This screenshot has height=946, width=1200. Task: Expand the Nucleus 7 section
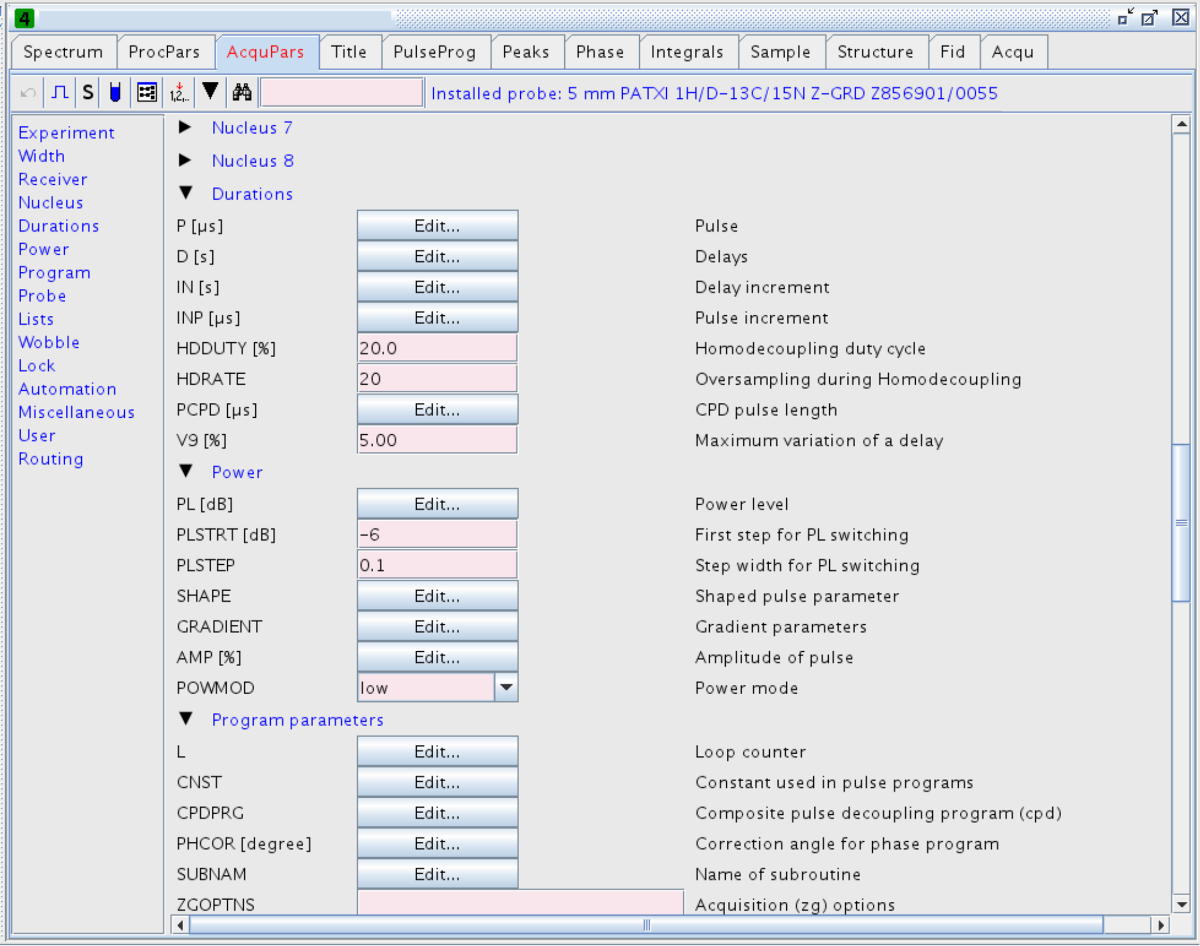point(185,128)
